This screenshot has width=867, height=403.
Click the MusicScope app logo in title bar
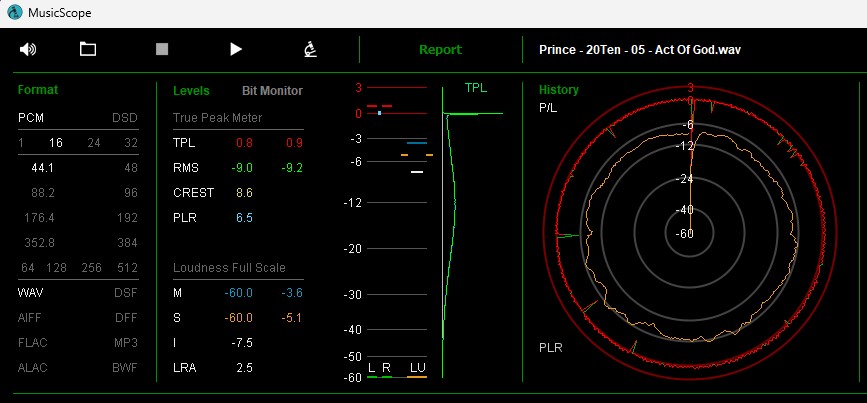15,12
